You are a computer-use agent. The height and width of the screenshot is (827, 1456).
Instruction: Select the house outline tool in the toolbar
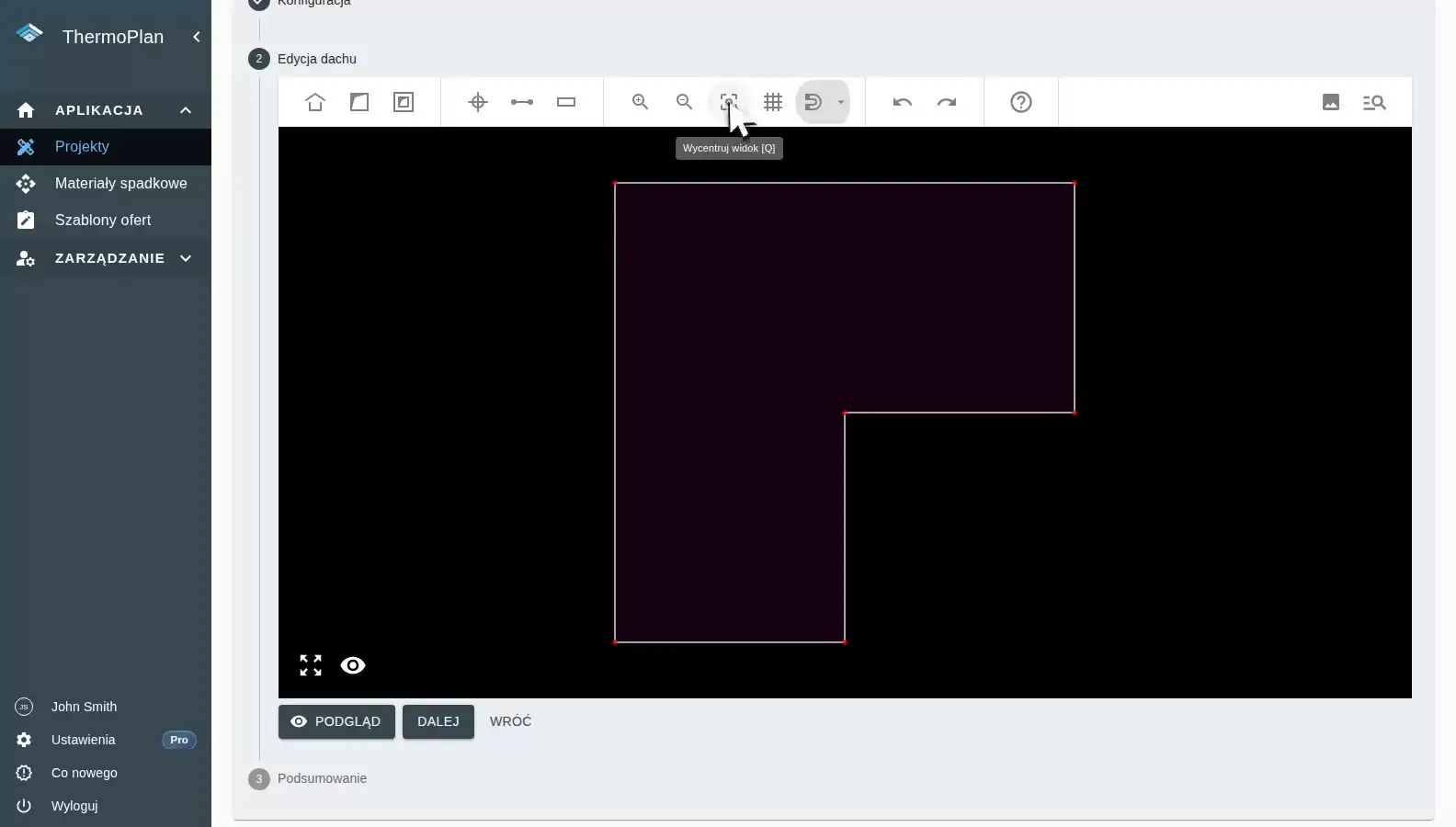point(315,102)
